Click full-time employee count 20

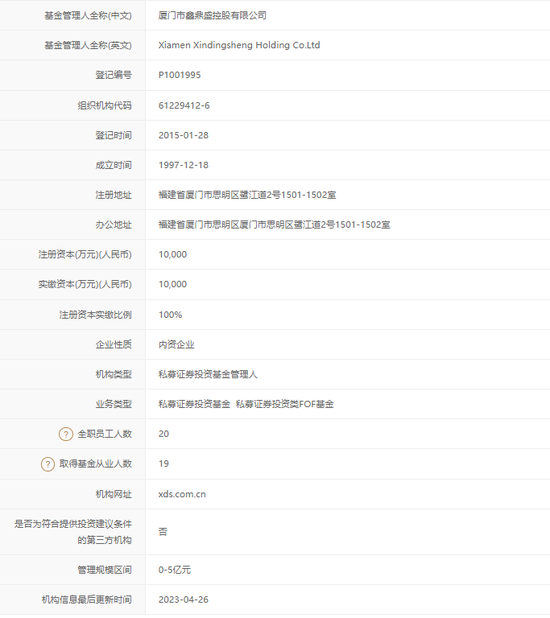[x=164, y=434]
